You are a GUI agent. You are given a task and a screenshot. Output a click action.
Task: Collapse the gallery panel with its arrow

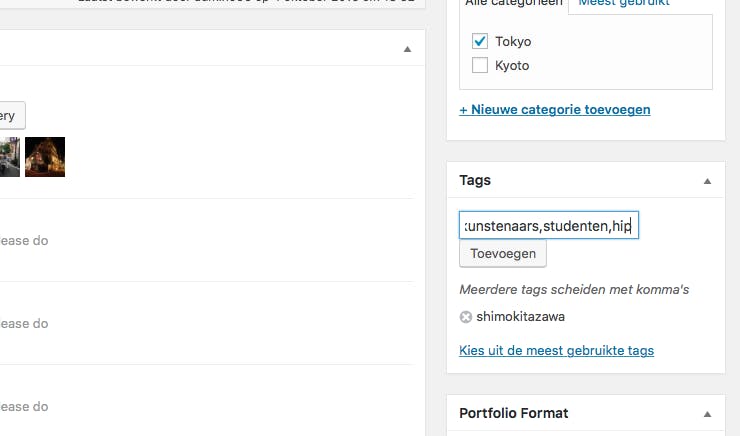[406, 48]
